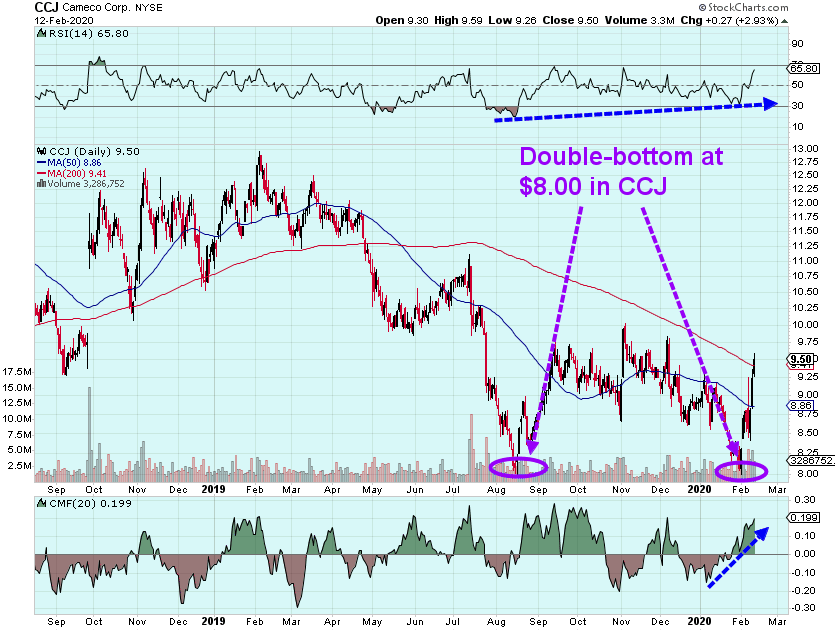Click the up triangle after the Chg value
Screen dimensions: 839x632
tap(784, 21)
